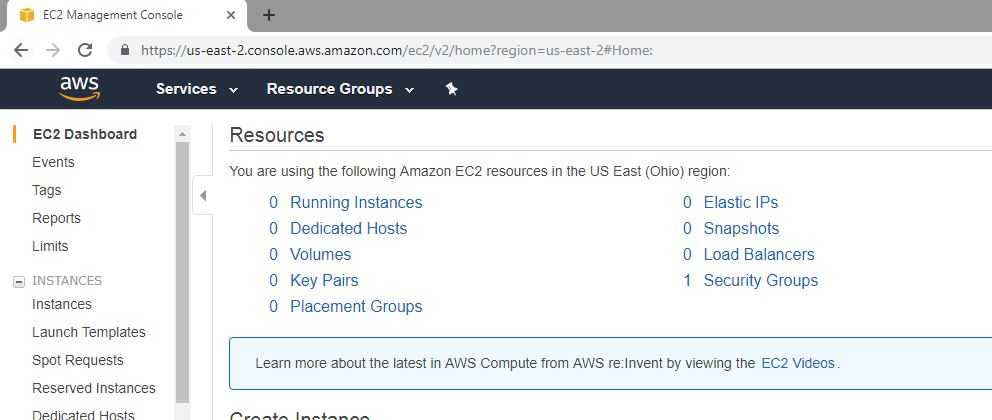Click the EC2 tab favicon cube icon

27,15
